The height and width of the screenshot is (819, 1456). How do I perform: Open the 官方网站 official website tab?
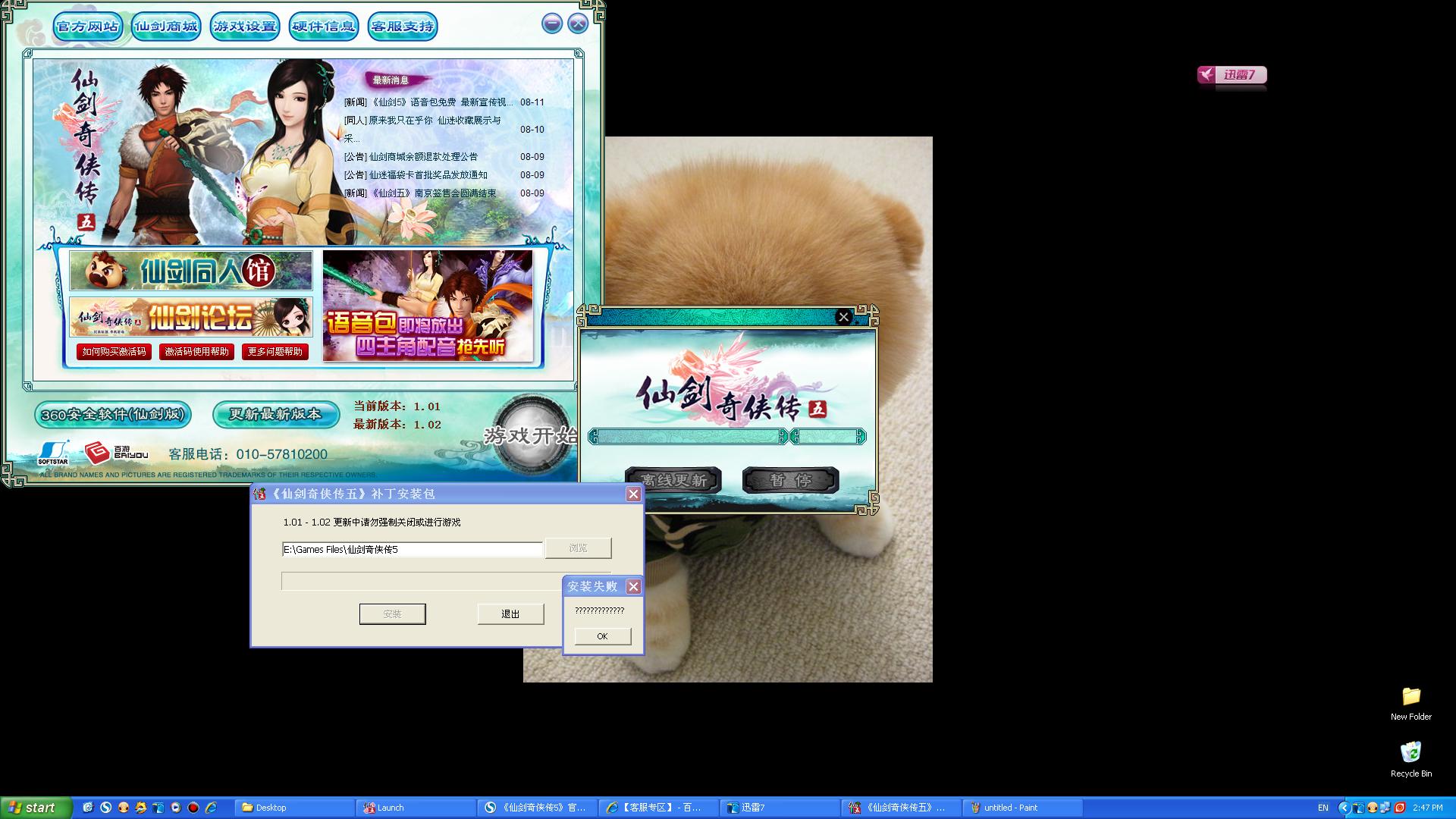pyautogui.click(x=87, y=27)
